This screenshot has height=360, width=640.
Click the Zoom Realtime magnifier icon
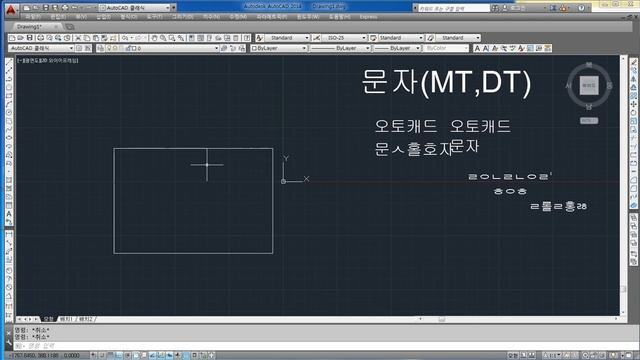pyautogui.click(x=163, y=38)
